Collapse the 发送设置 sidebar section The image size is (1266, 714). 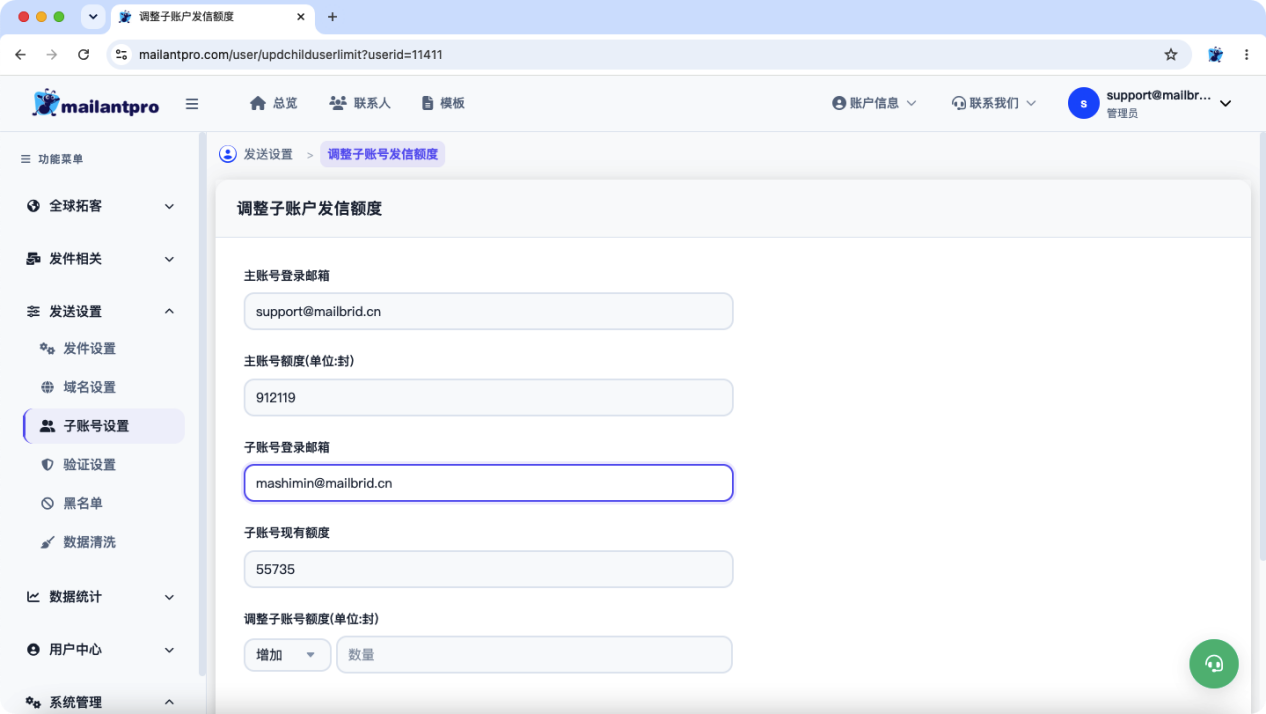100,312
